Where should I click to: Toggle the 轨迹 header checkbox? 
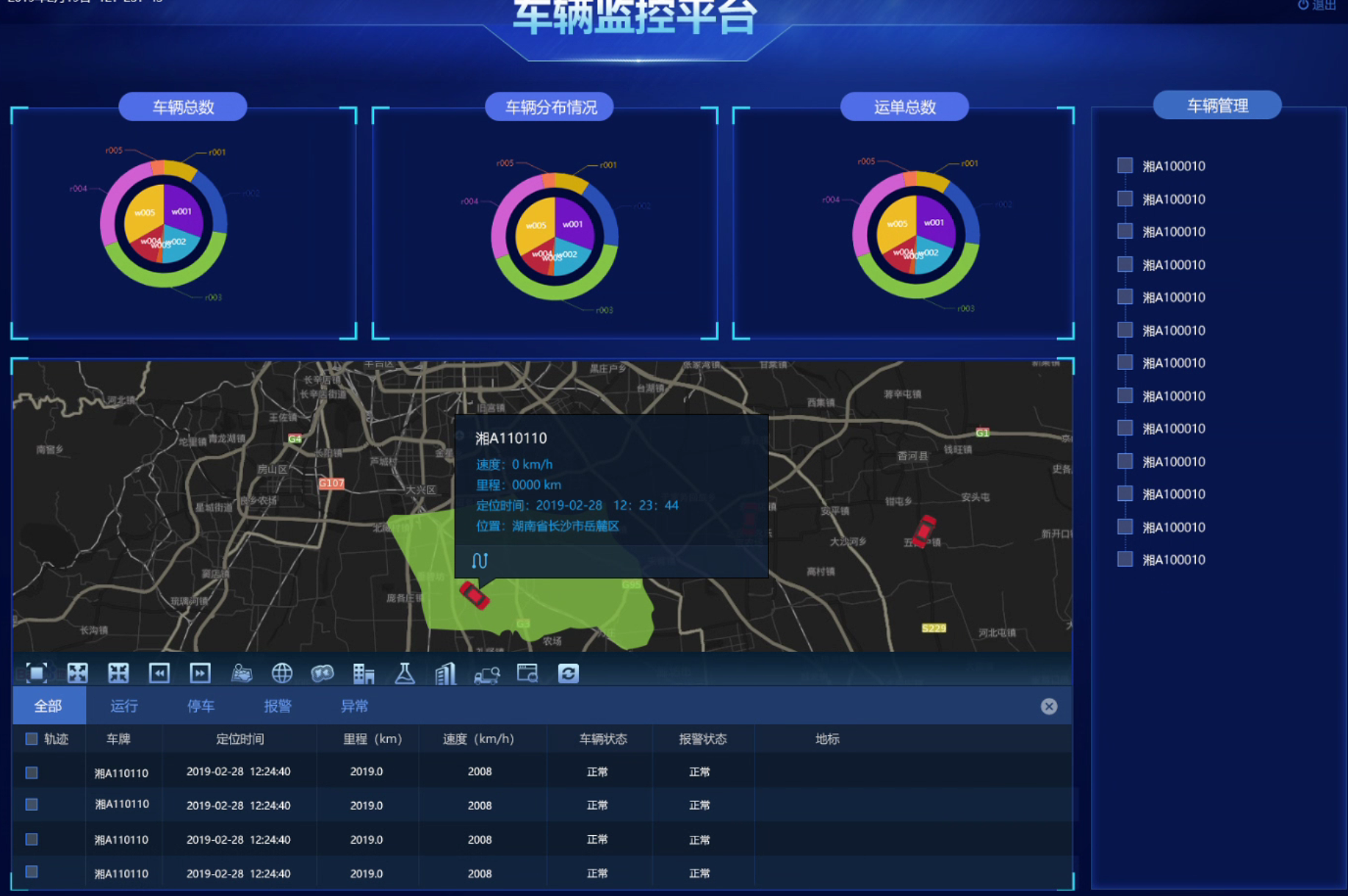pyautogui.click(x=32, y=739)
